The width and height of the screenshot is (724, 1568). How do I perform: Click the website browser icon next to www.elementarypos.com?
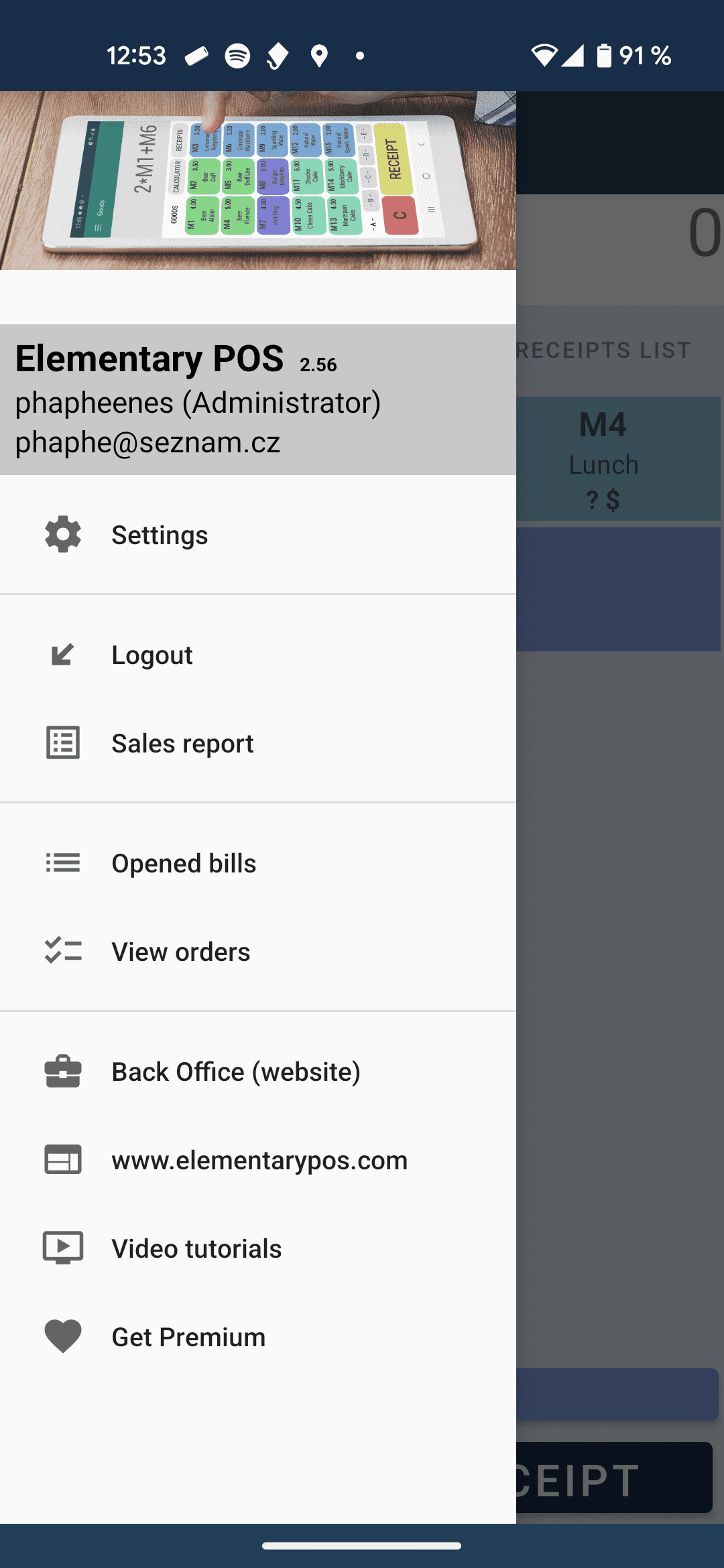pyautogui.click(x=62, y=1160)
